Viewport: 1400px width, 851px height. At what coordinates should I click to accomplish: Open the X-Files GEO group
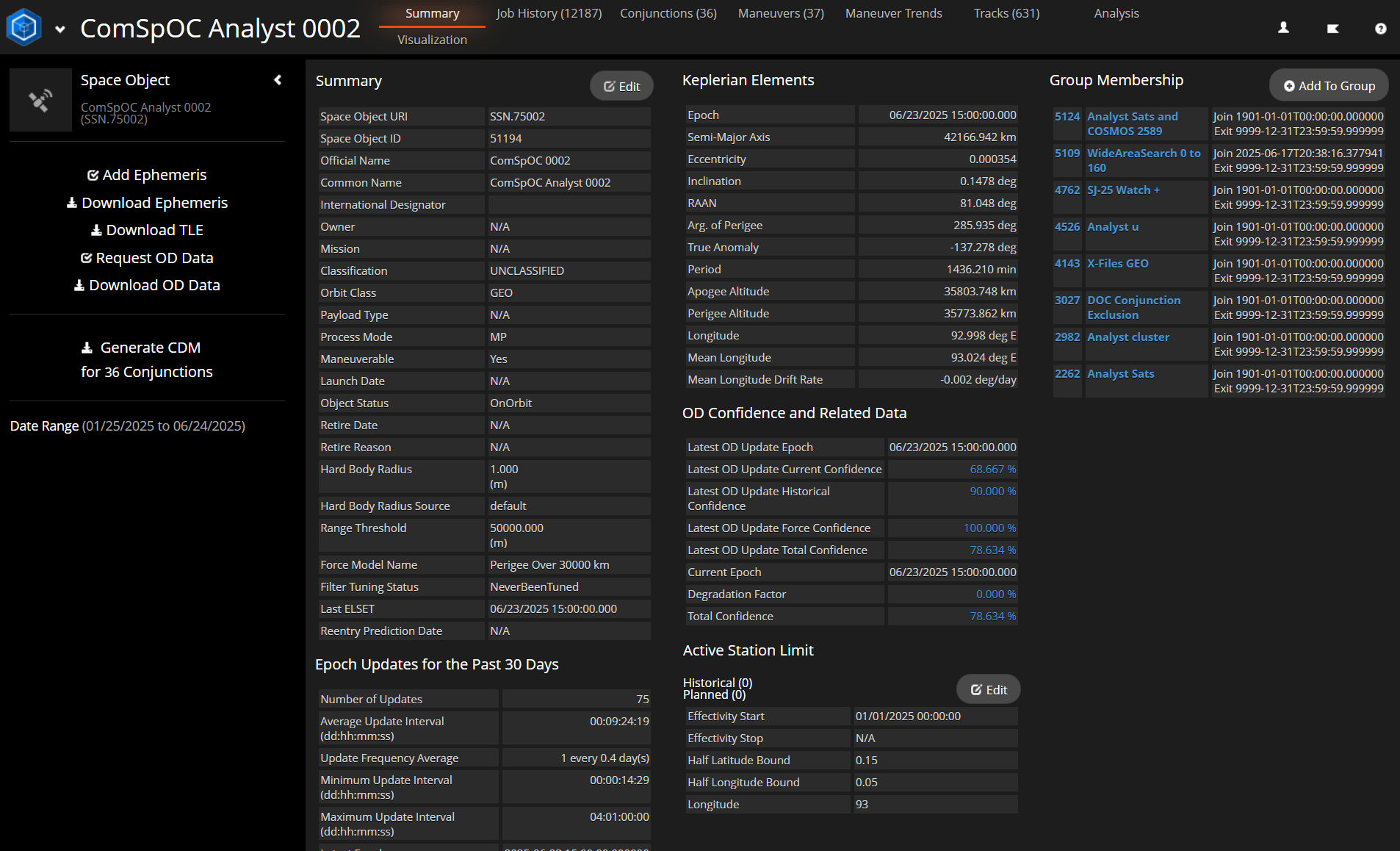click(x=1118, y=263)
